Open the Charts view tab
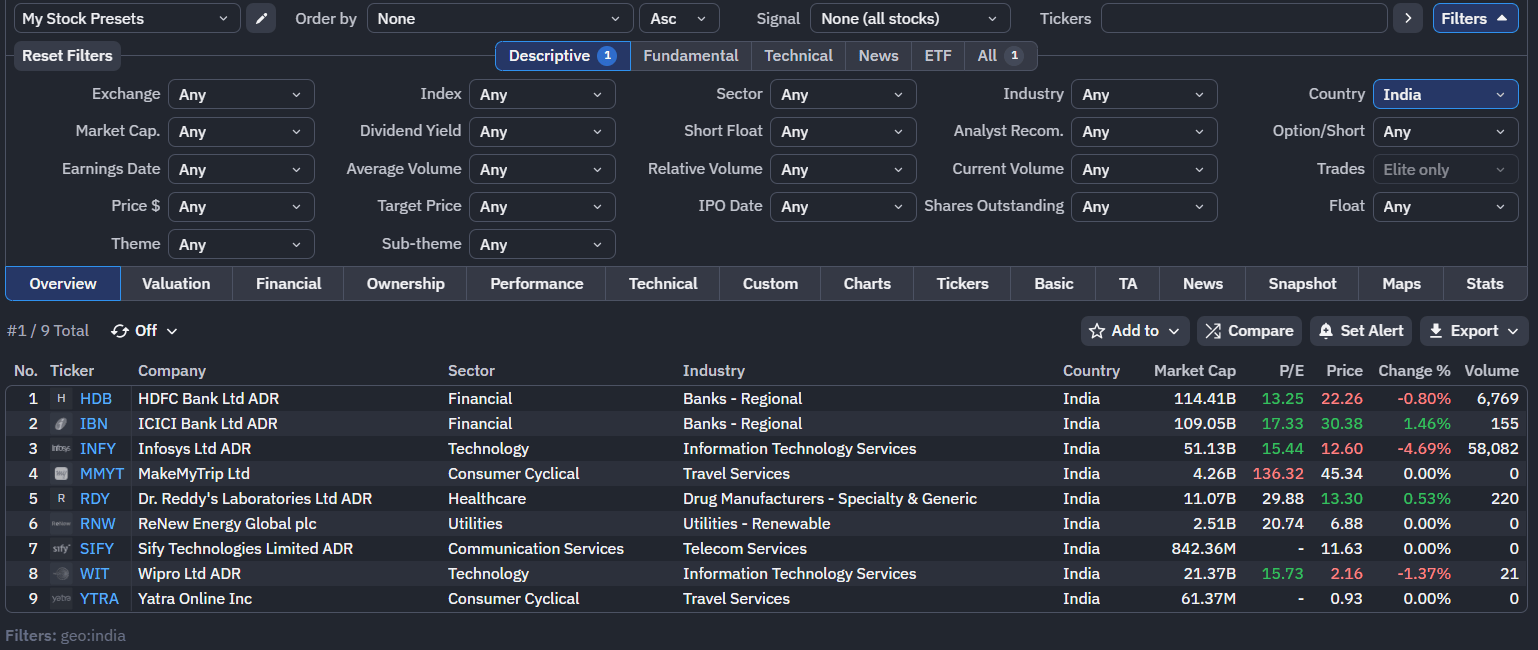 (x=867, y=284)
